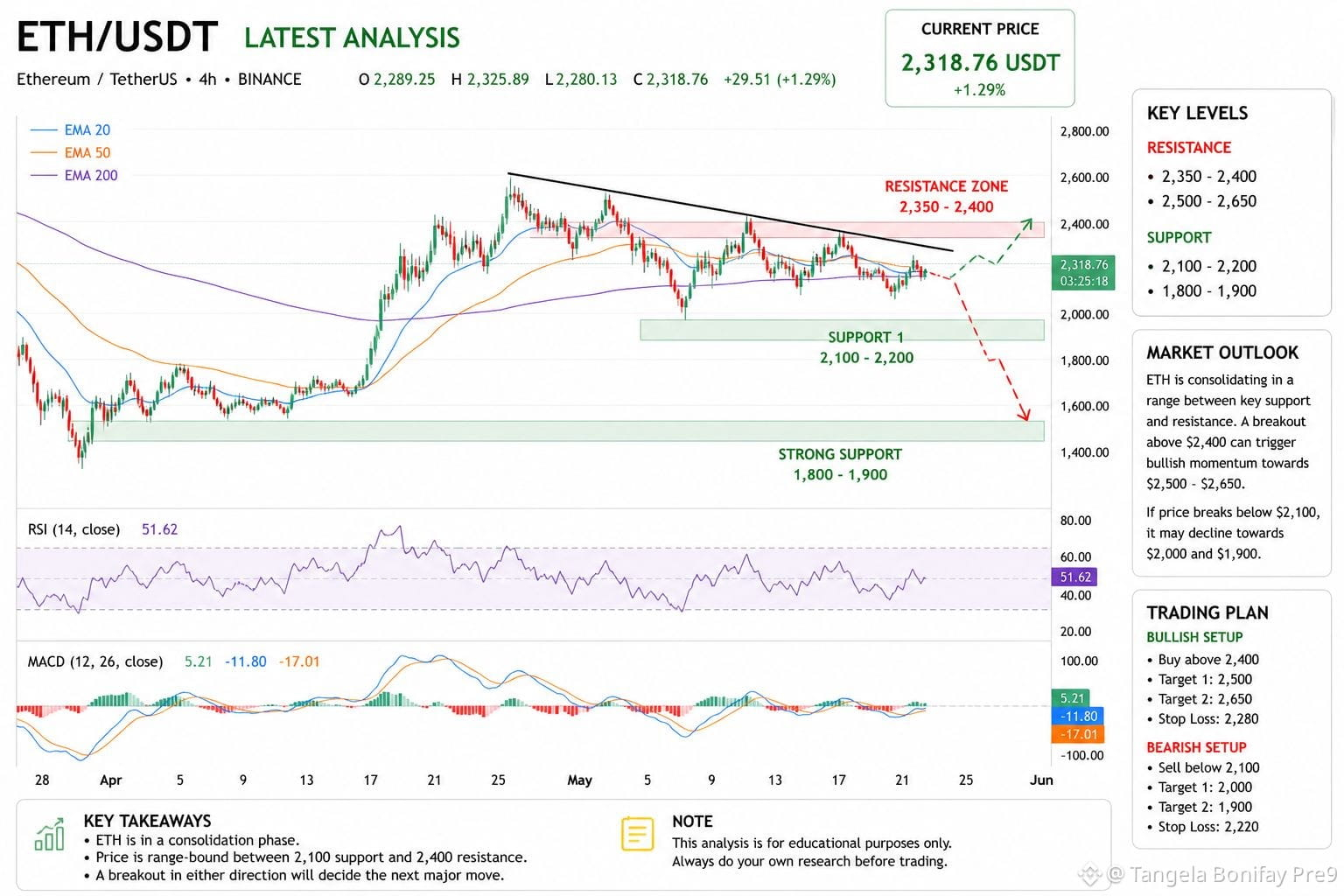Click the MARKET OUTLOOK heading

coord(1222,353)
